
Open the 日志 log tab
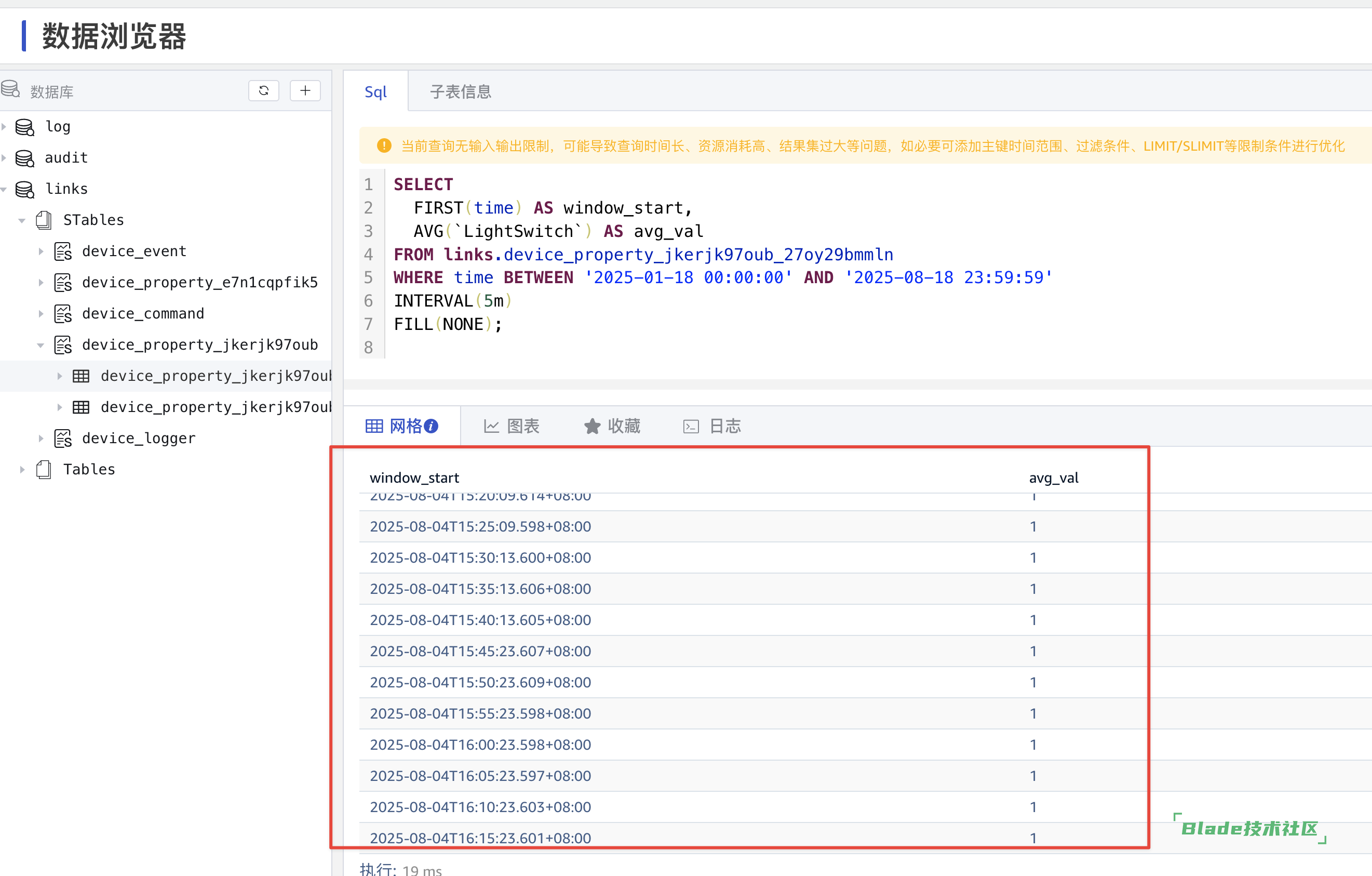pos(712,427)
